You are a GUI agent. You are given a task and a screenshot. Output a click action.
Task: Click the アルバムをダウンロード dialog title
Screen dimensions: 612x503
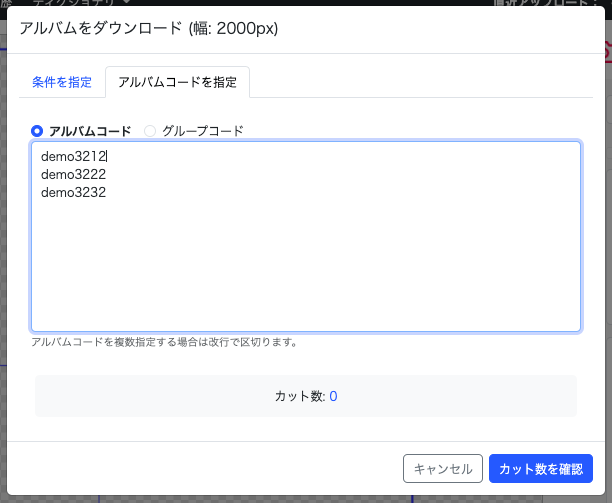(148, 28)
